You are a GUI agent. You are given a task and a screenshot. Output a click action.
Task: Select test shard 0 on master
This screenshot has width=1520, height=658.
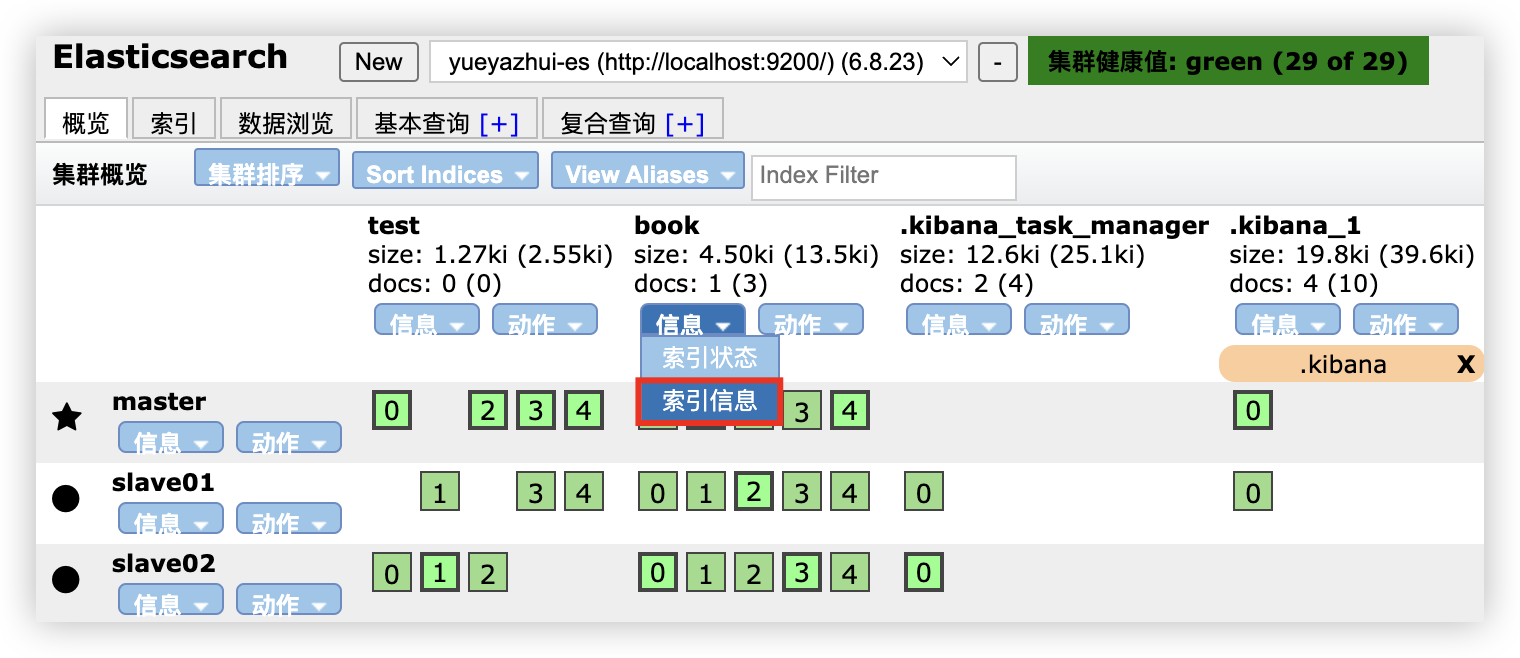(x=392, y=411)
